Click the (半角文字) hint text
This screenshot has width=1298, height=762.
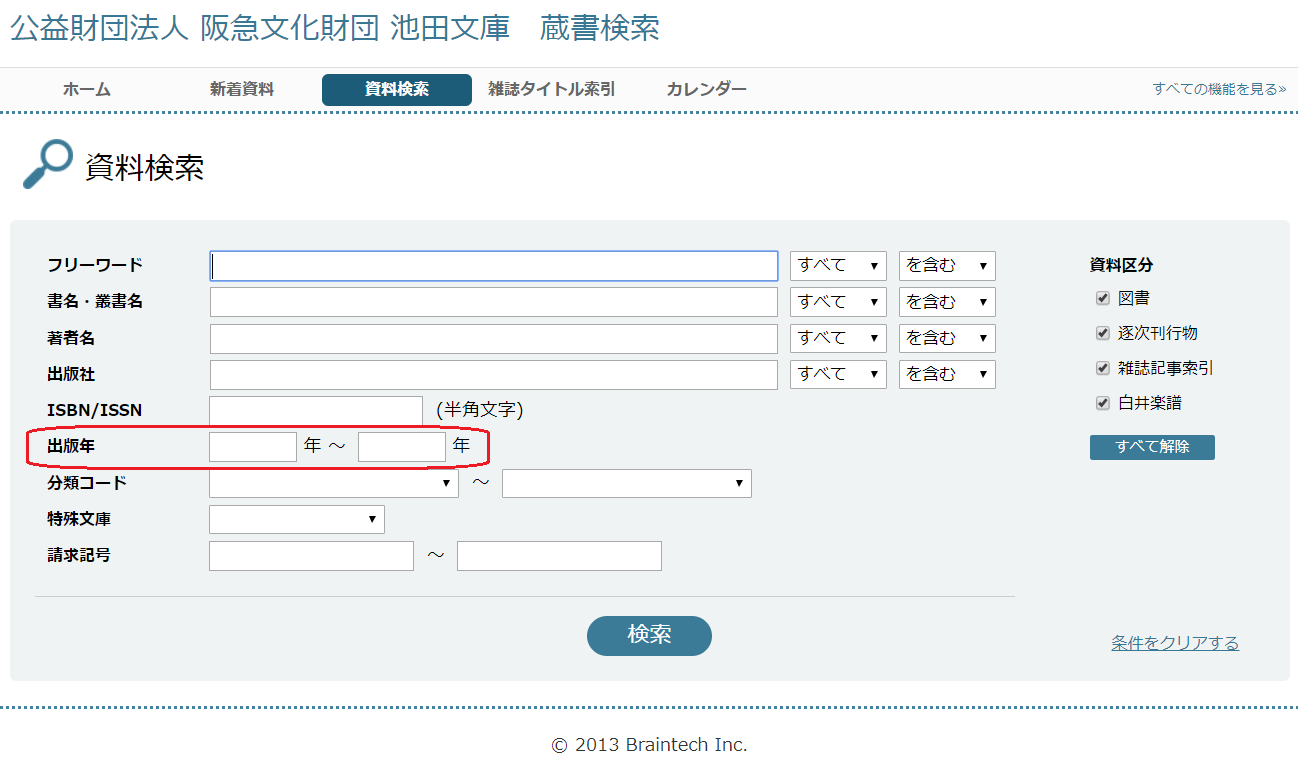coord(479,410)
